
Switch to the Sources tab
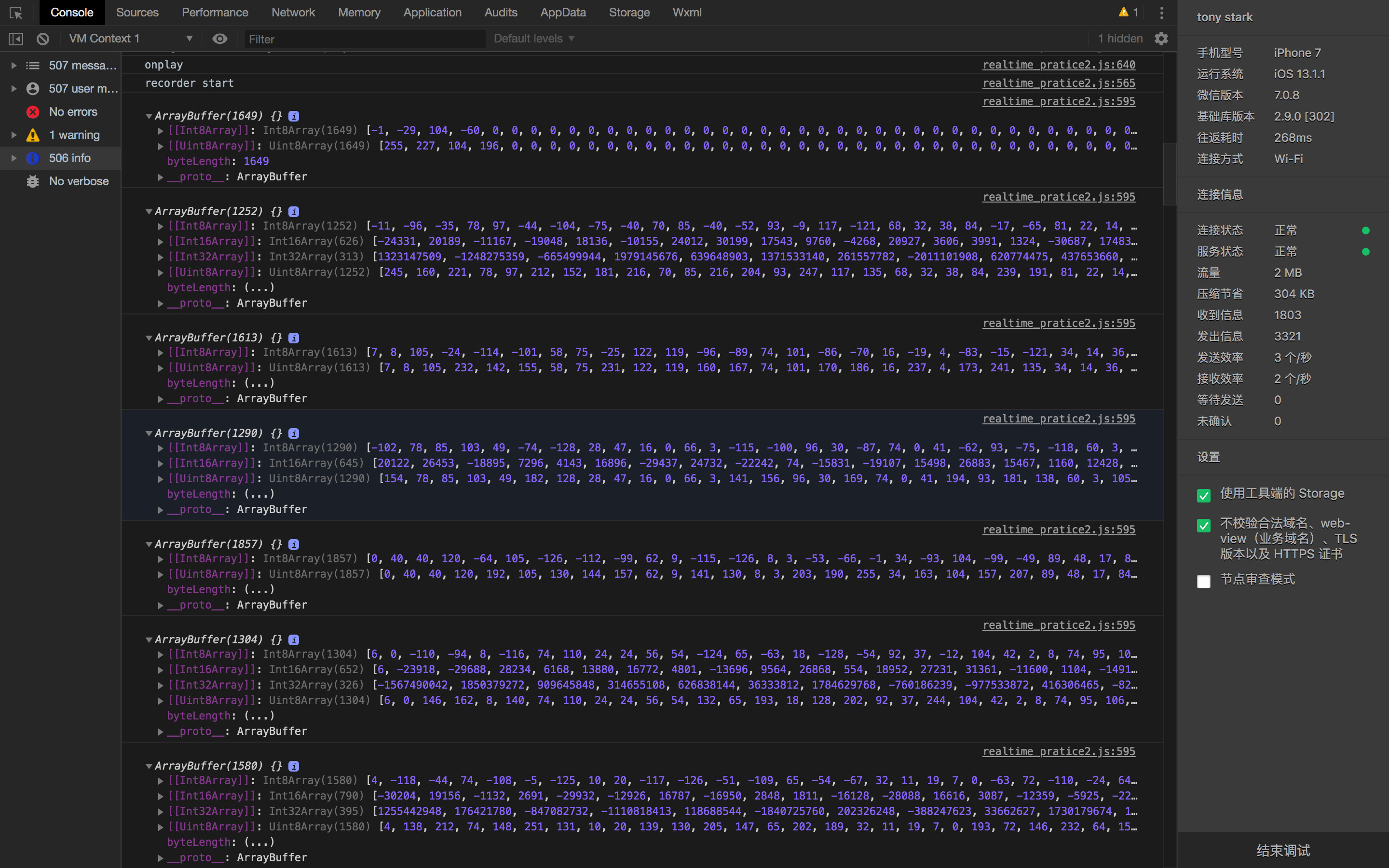click(137, 12)
